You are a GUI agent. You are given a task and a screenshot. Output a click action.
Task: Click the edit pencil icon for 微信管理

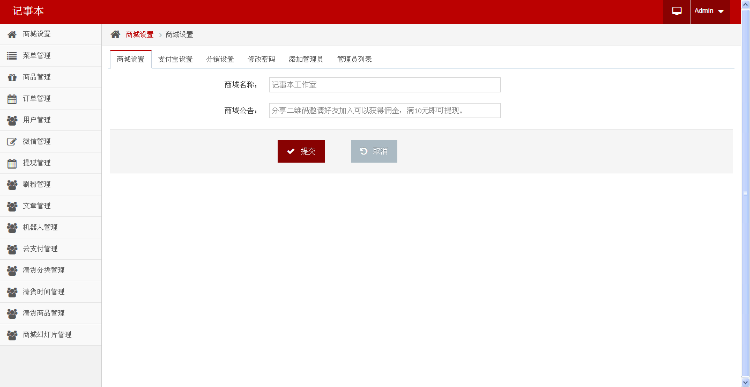(12, 142)
